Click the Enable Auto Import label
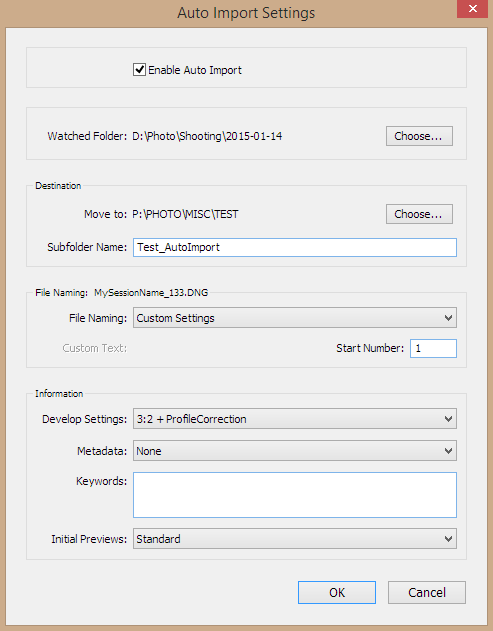 [x=195, y=70]
